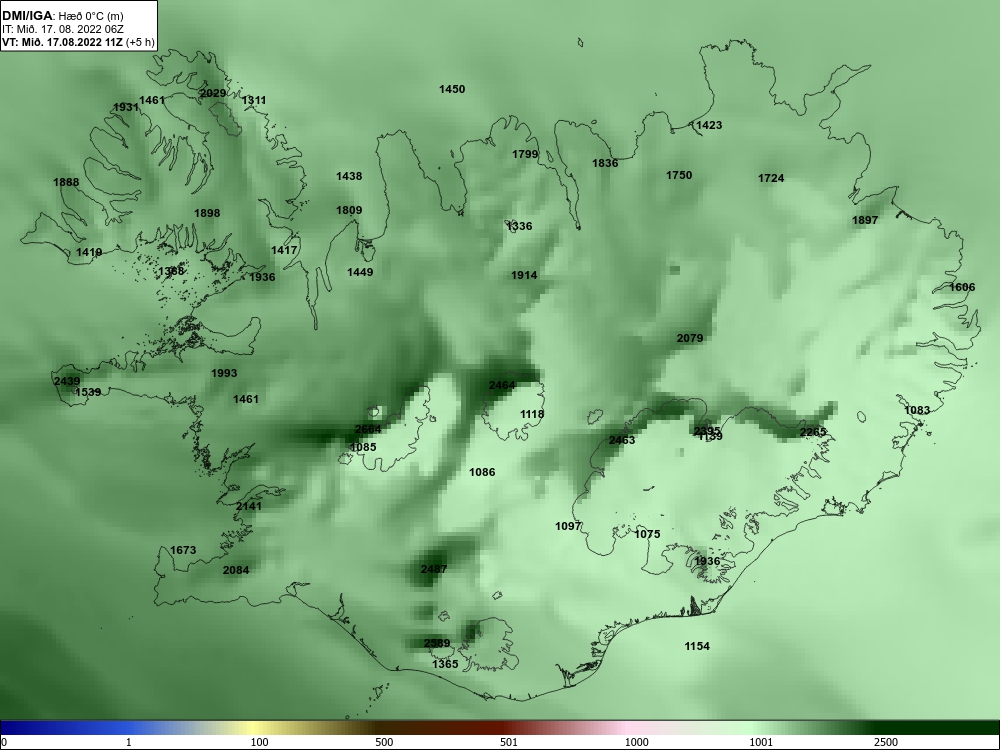This screenshot has width=1000, height=750.
Task: Click the 2395 map value
Action: pyautogui.click(x=707, y=430)
